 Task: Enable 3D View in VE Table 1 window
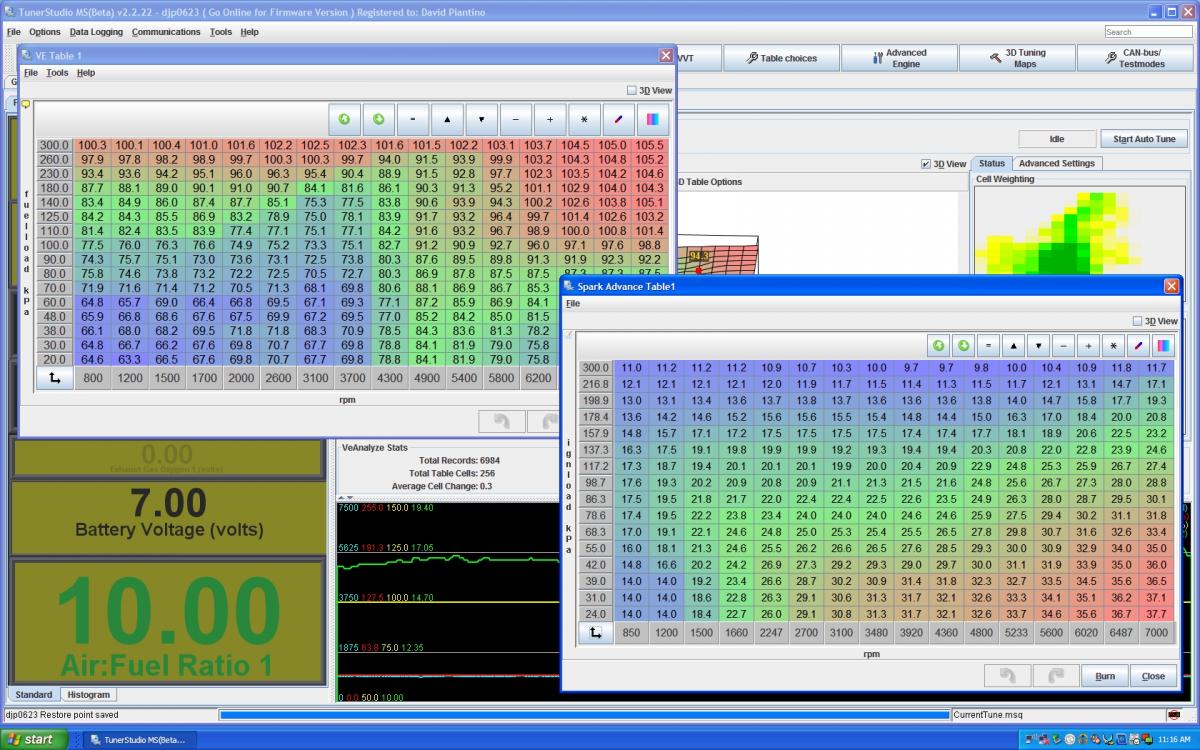point(632,90)
